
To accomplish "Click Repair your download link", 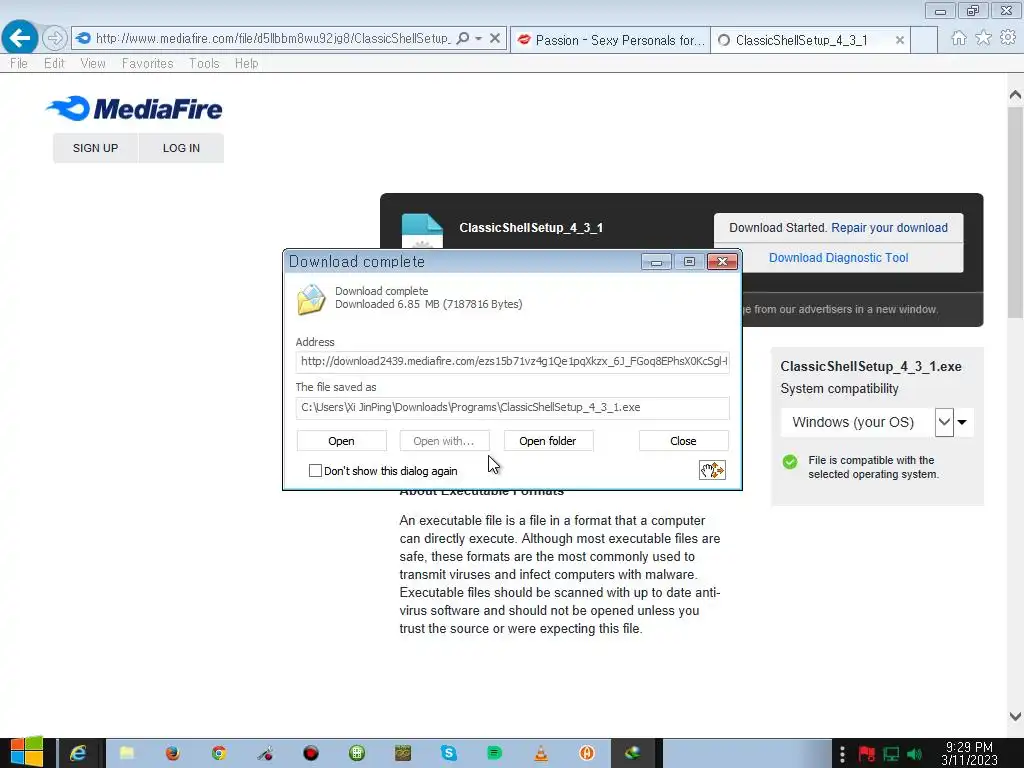I will coord(889,228).
